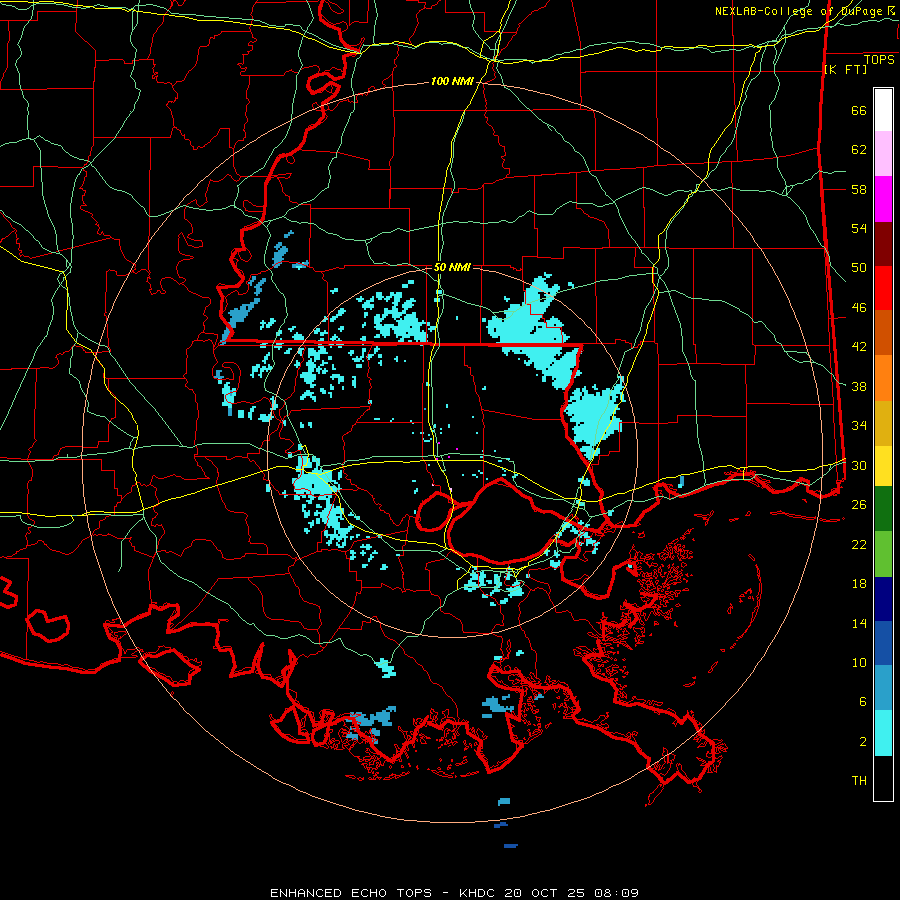Click the '34' legend value
The height and width of the screenshot is (900, 900).
859,426
